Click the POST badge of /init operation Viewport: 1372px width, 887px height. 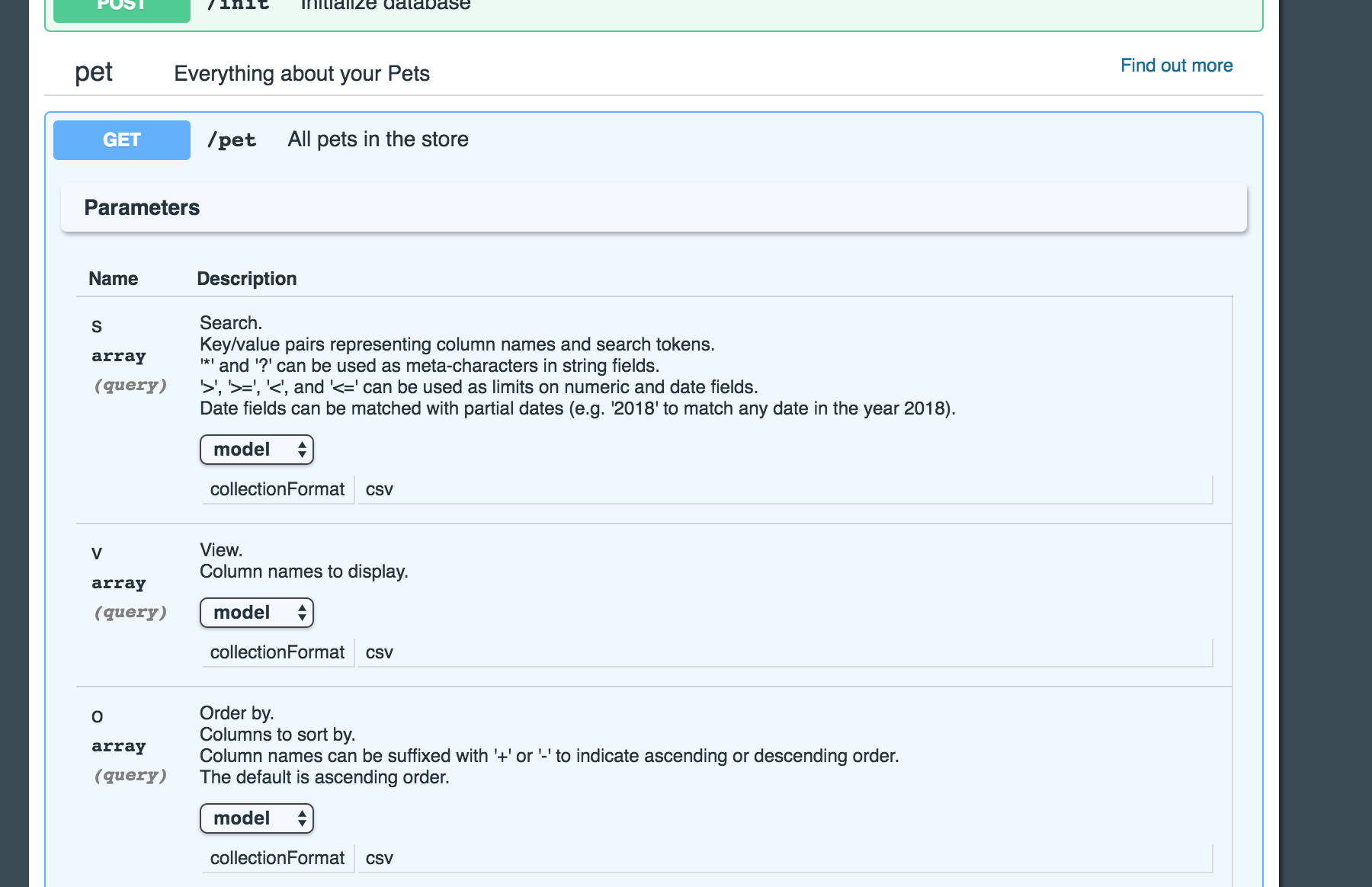[x=122, y=8]
